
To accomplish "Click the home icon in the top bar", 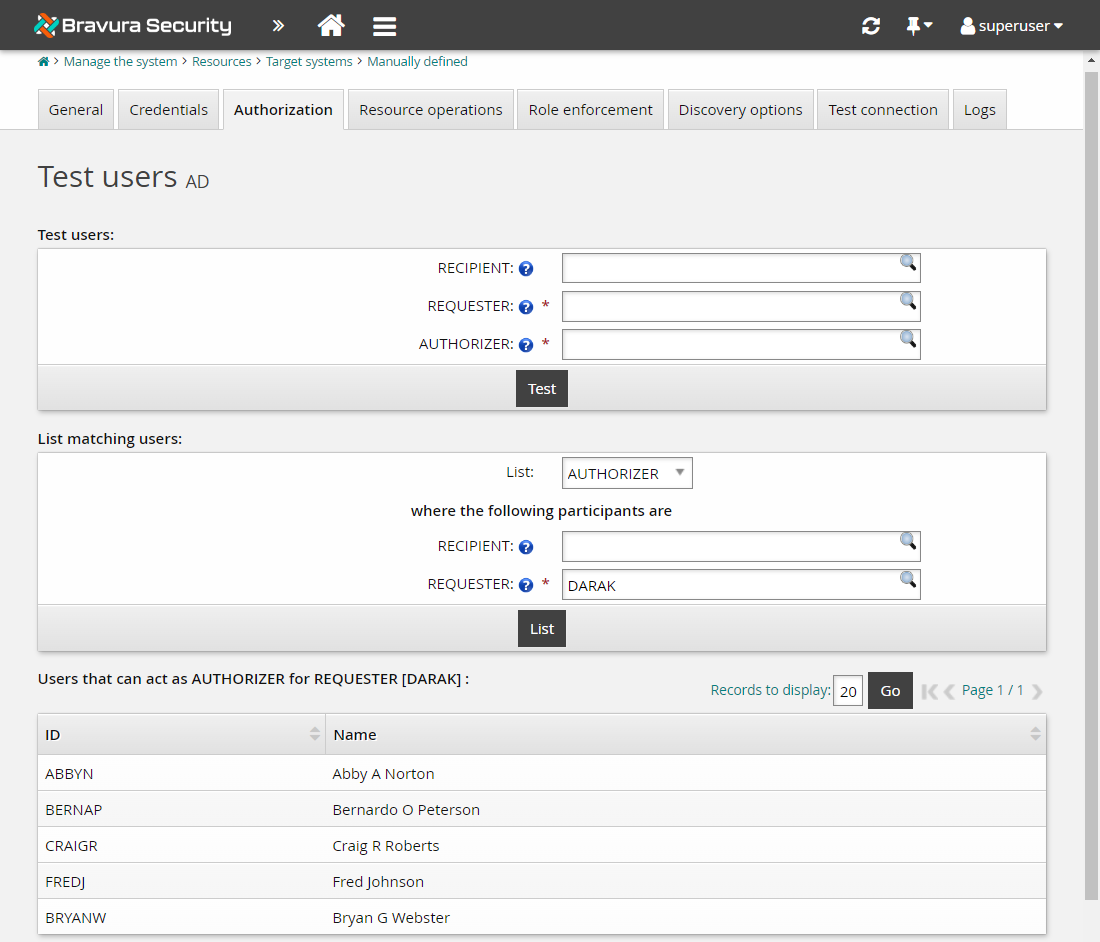I will click(x=331, y=26).
